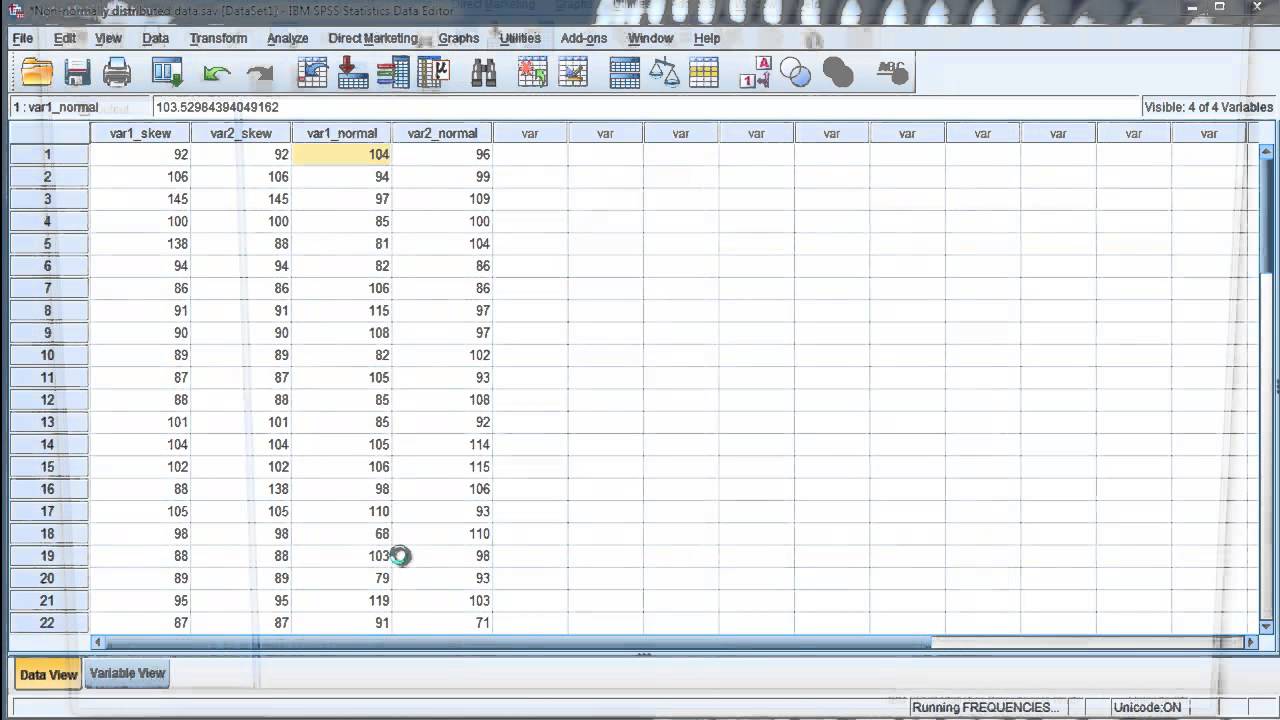This screenshot has width=1280, height=720.
Task: Open the Split File tool
Action: click(x=624, y=72)
